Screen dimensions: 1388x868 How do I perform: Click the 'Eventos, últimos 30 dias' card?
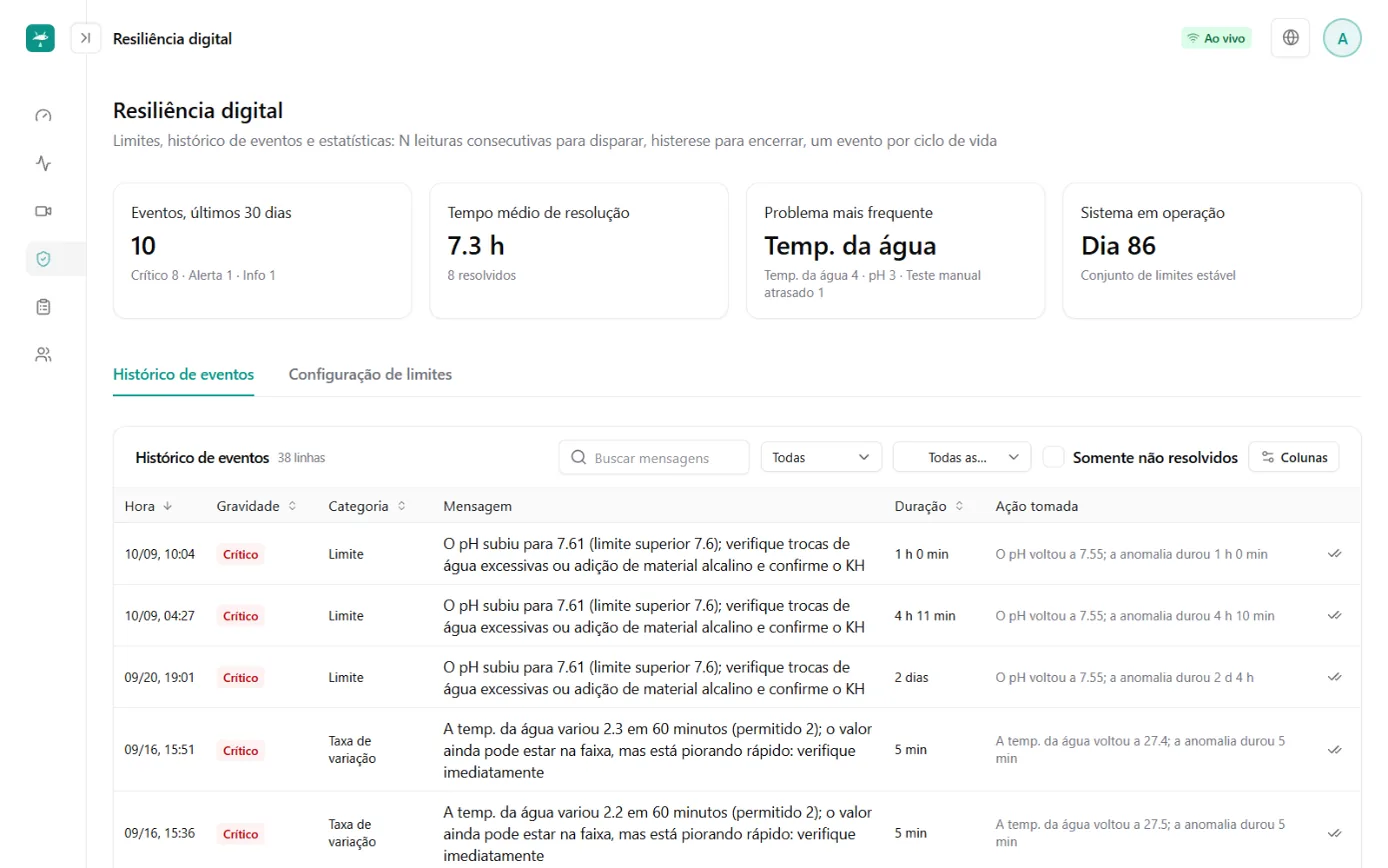coord(262,251)
